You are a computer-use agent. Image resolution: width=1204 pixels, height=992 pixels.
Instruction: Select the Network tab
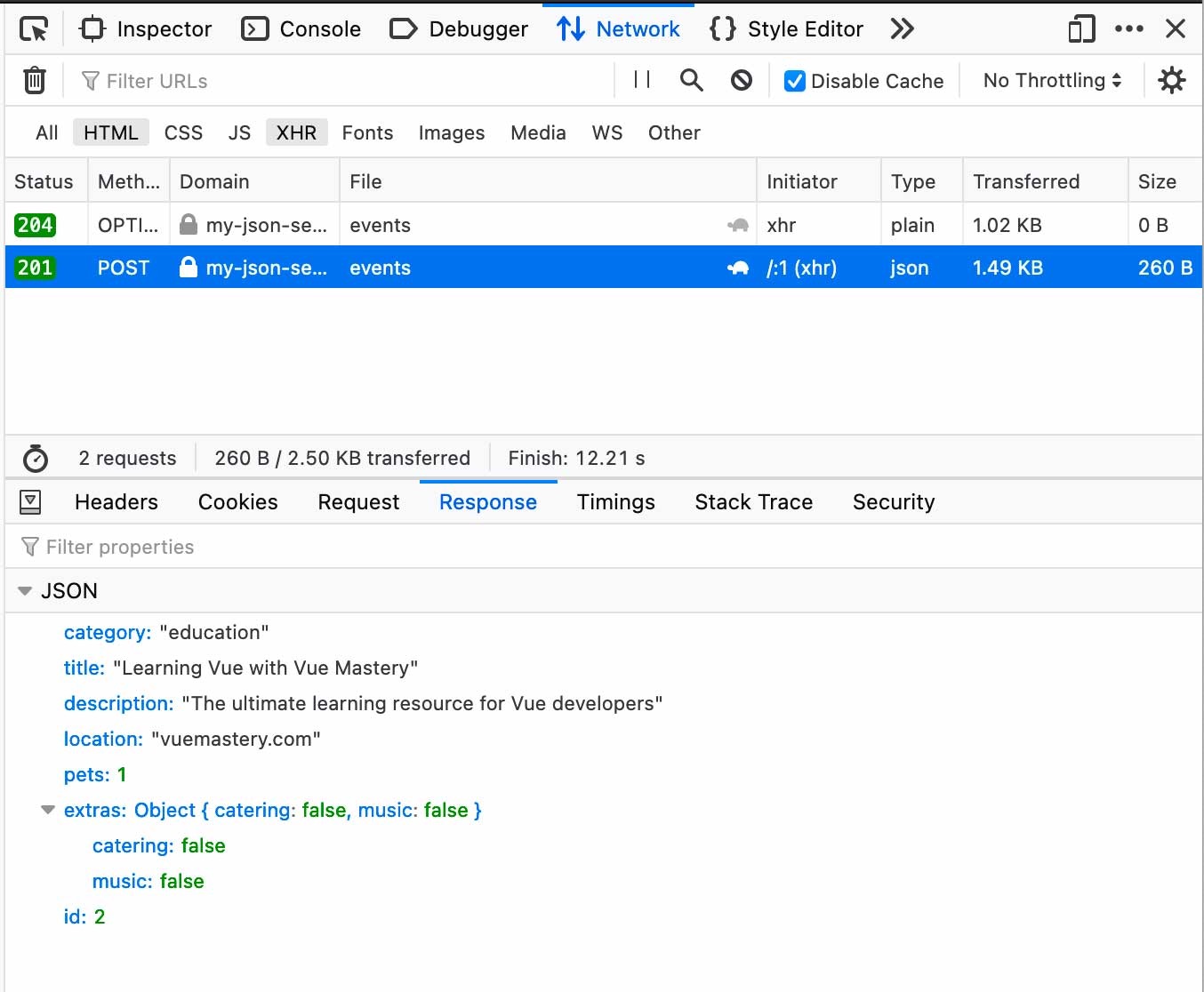(x=618, y=29)
